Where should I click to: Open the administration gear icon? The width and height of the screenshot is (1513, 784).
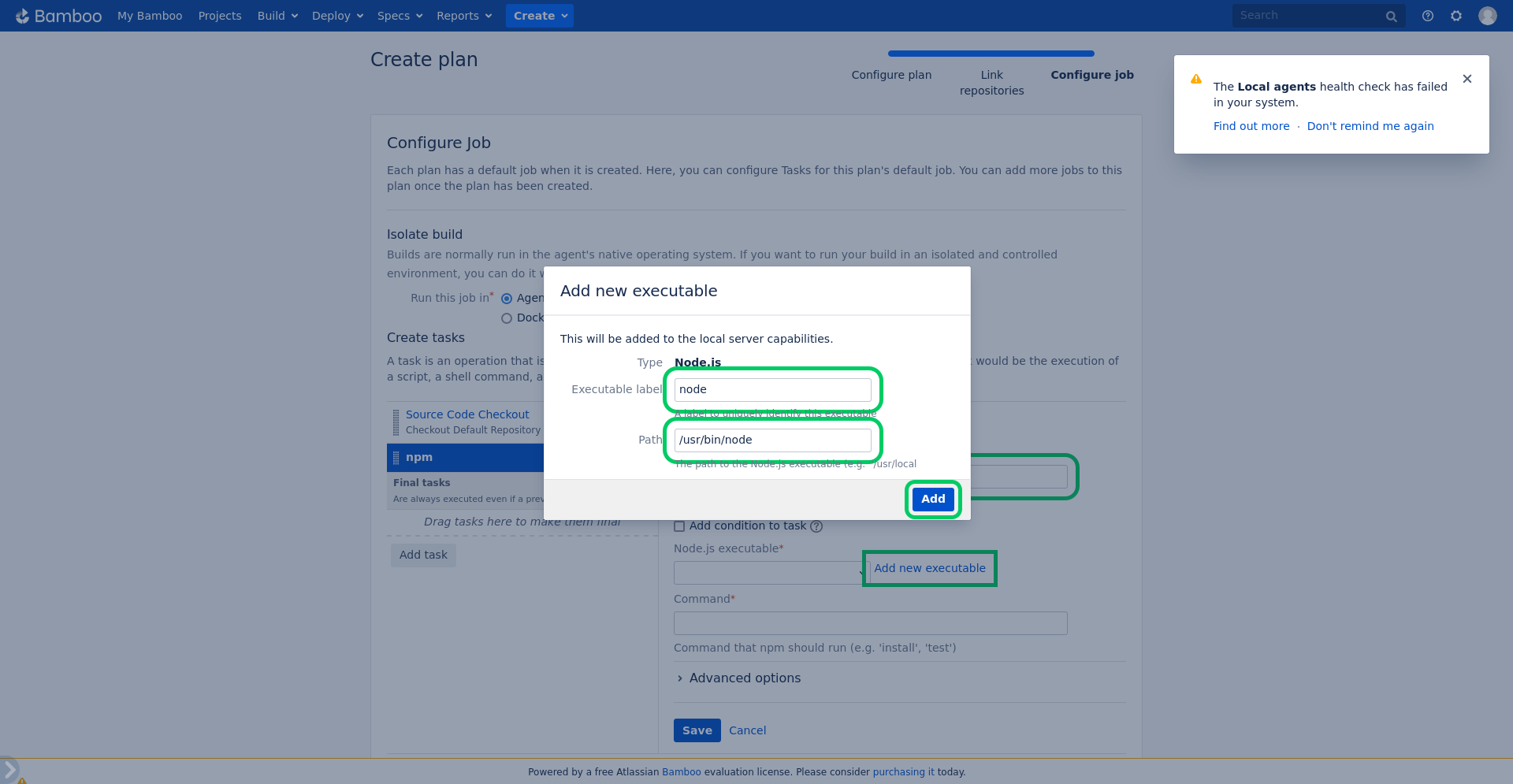[1456, 16]
